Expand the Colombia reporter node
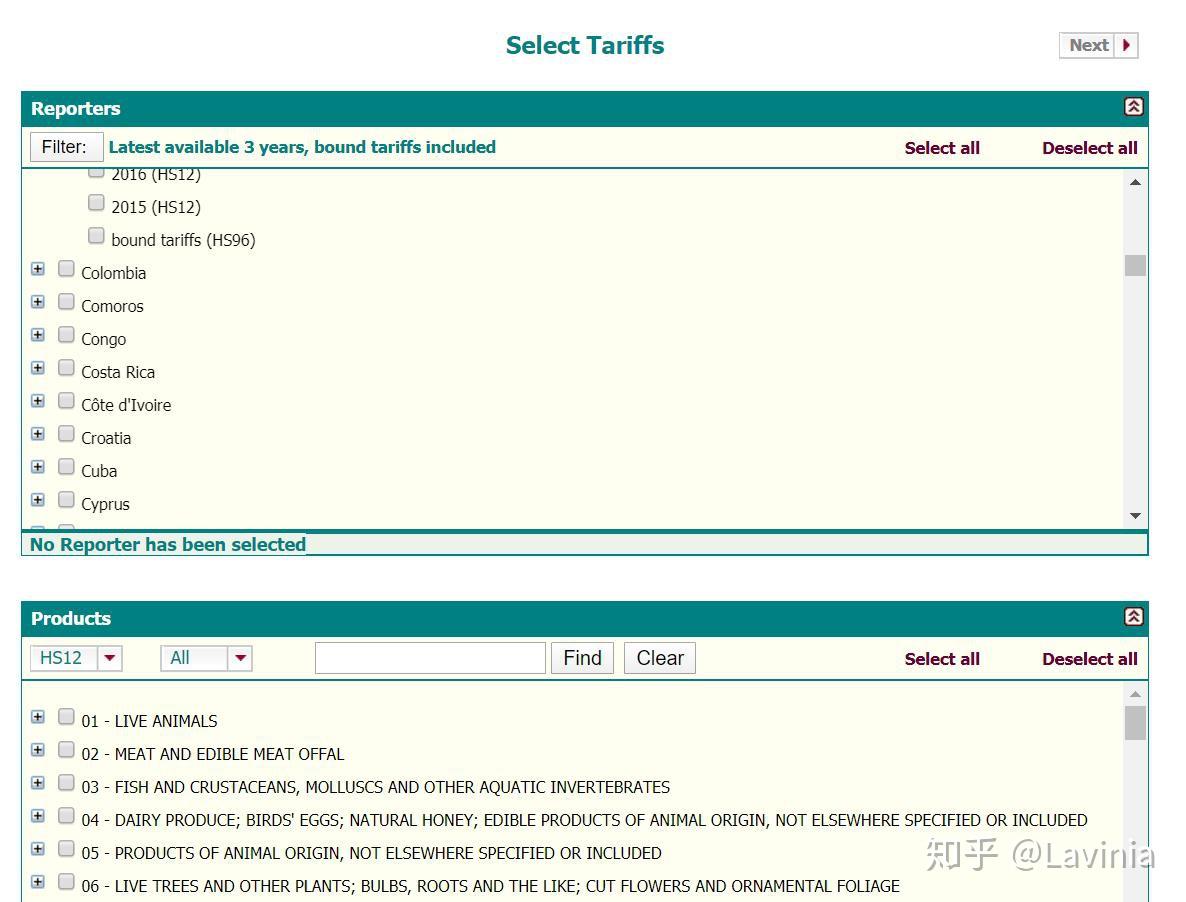The height and width of the screenshot is (902, 1186). tap(38, 269)
